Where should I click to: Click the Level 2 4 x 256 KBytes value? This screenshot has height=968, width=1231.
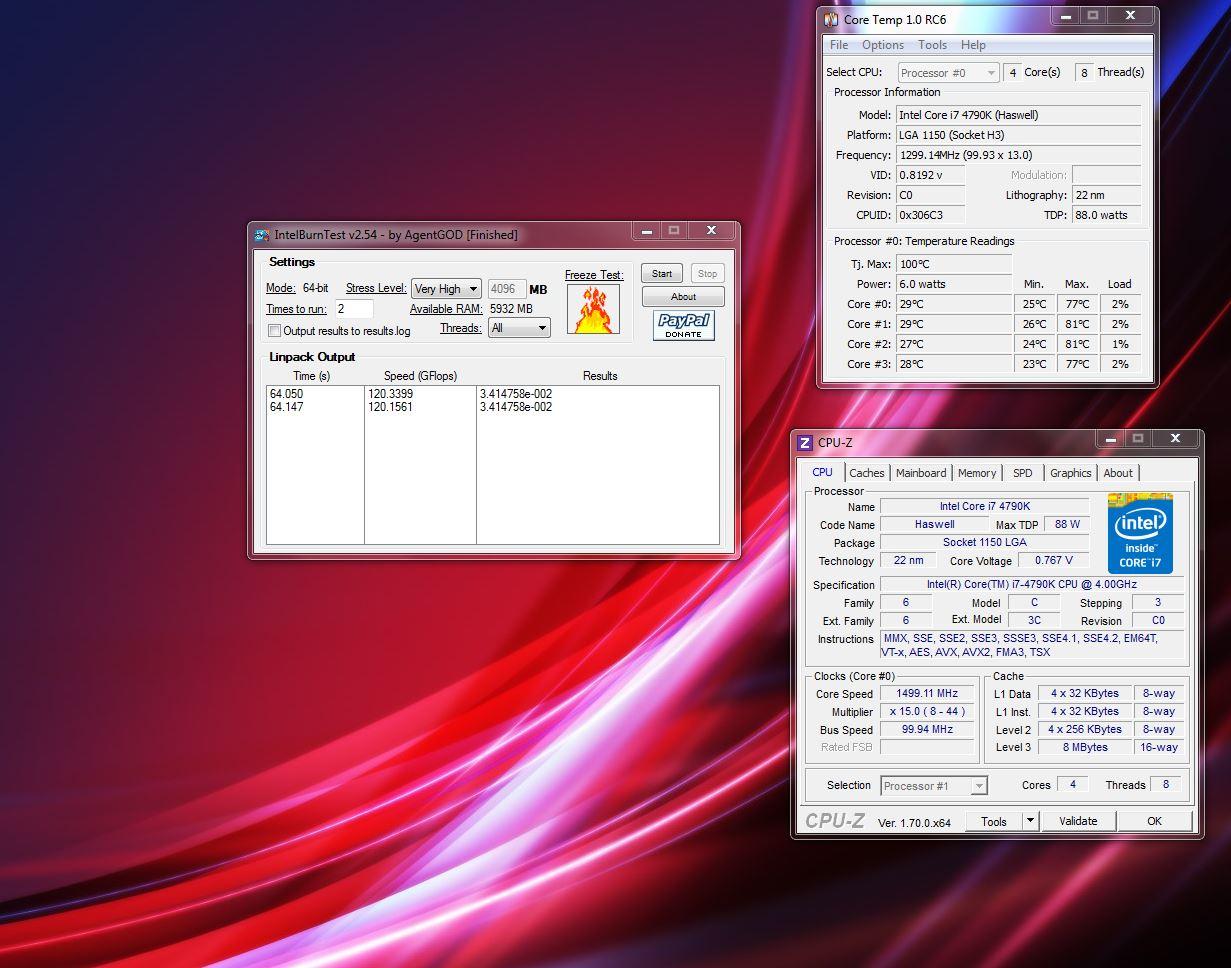coord(1085,730)
